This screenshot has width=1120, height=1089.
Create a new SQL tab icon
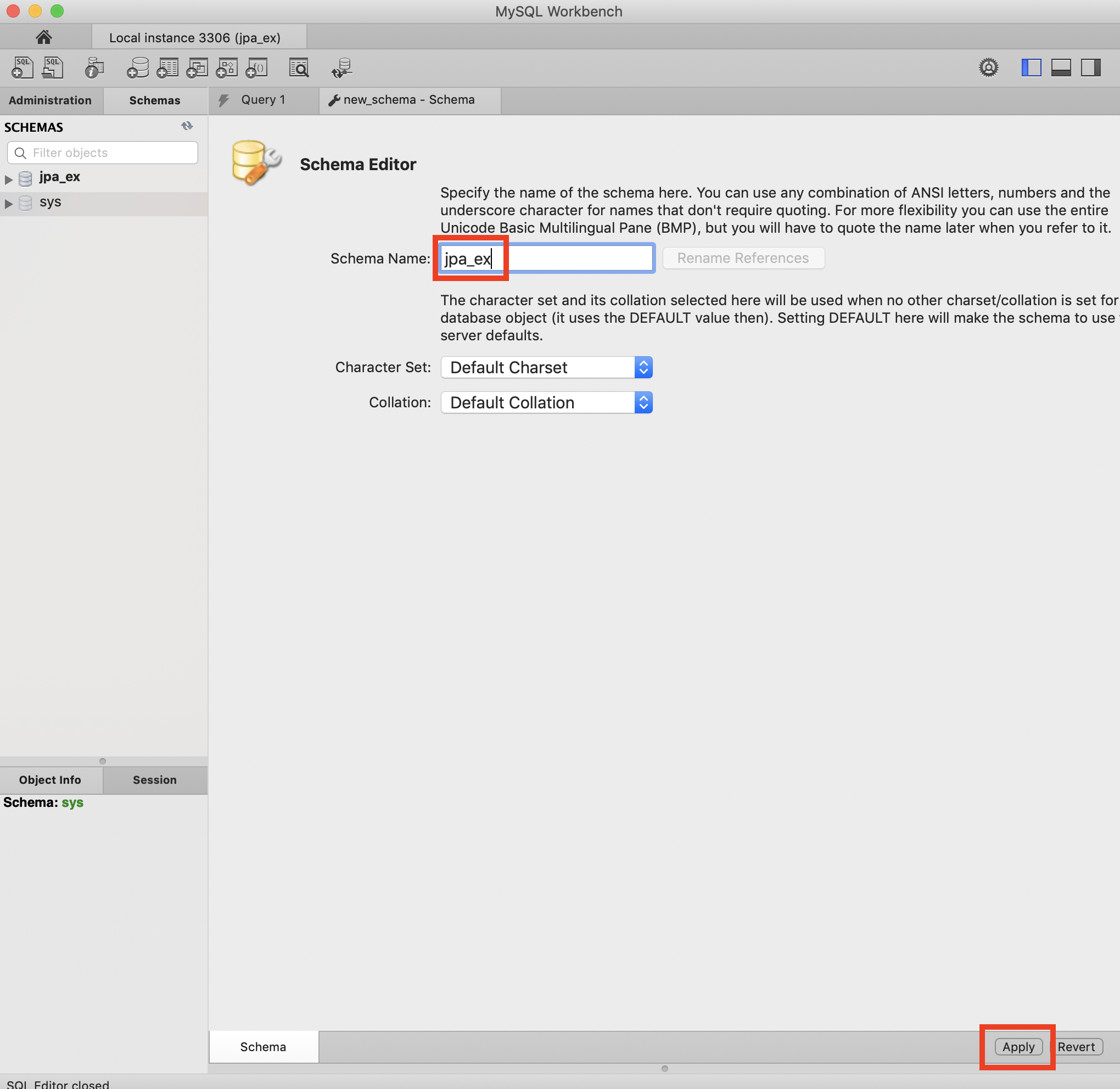point(23,68)
